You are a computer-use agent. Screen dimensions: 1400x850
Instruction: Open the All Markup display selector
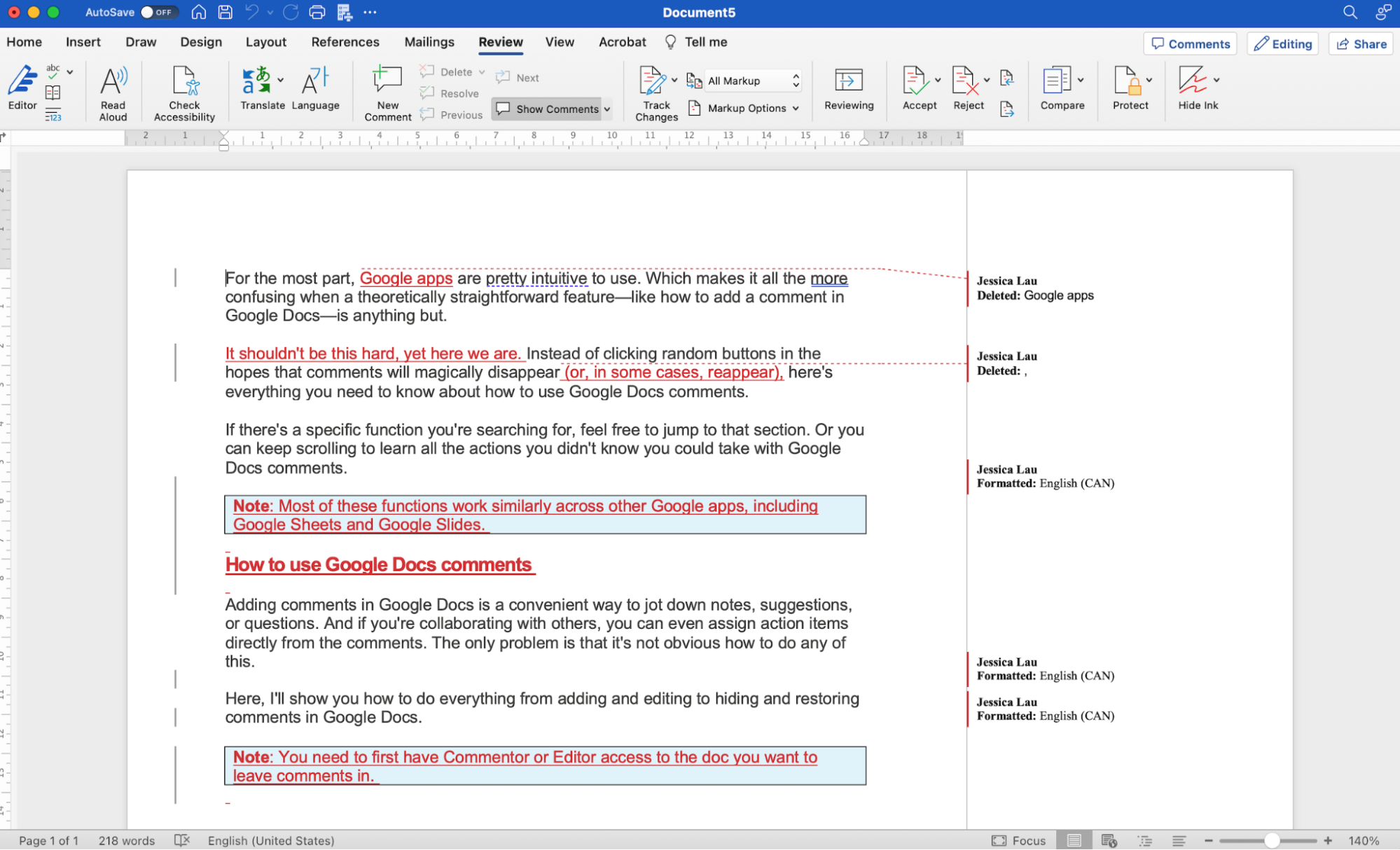coord(753,81)
